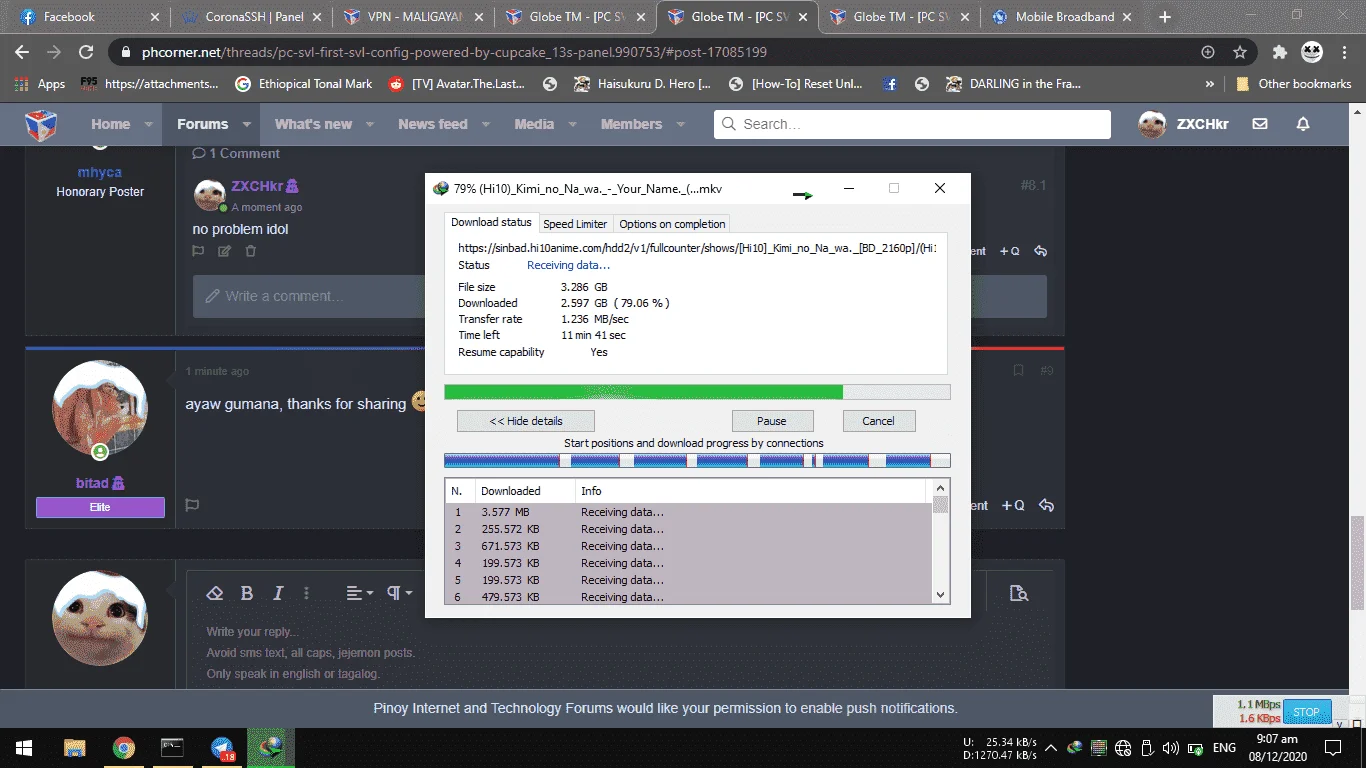Open the inbox envelope icon
Viewport: 1366px width, 768px height.
click(1260, 124)
